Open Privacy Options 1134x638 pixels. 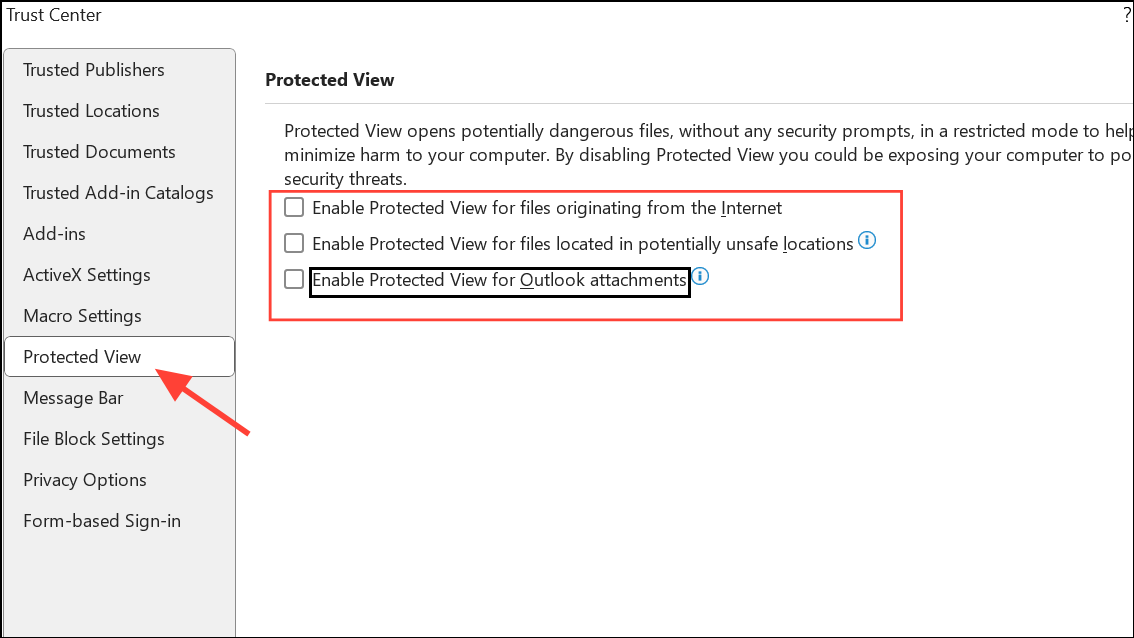click(x=84, y=479)
